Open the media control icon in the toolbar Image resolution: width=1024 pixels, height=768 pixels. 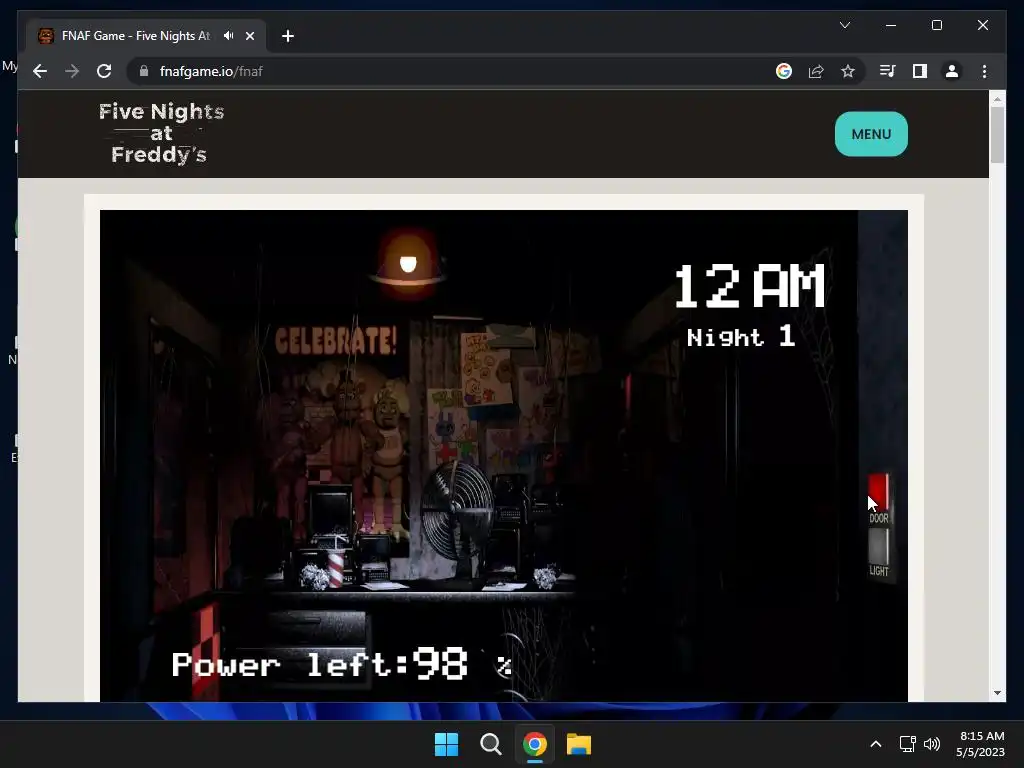click(888, 71)
